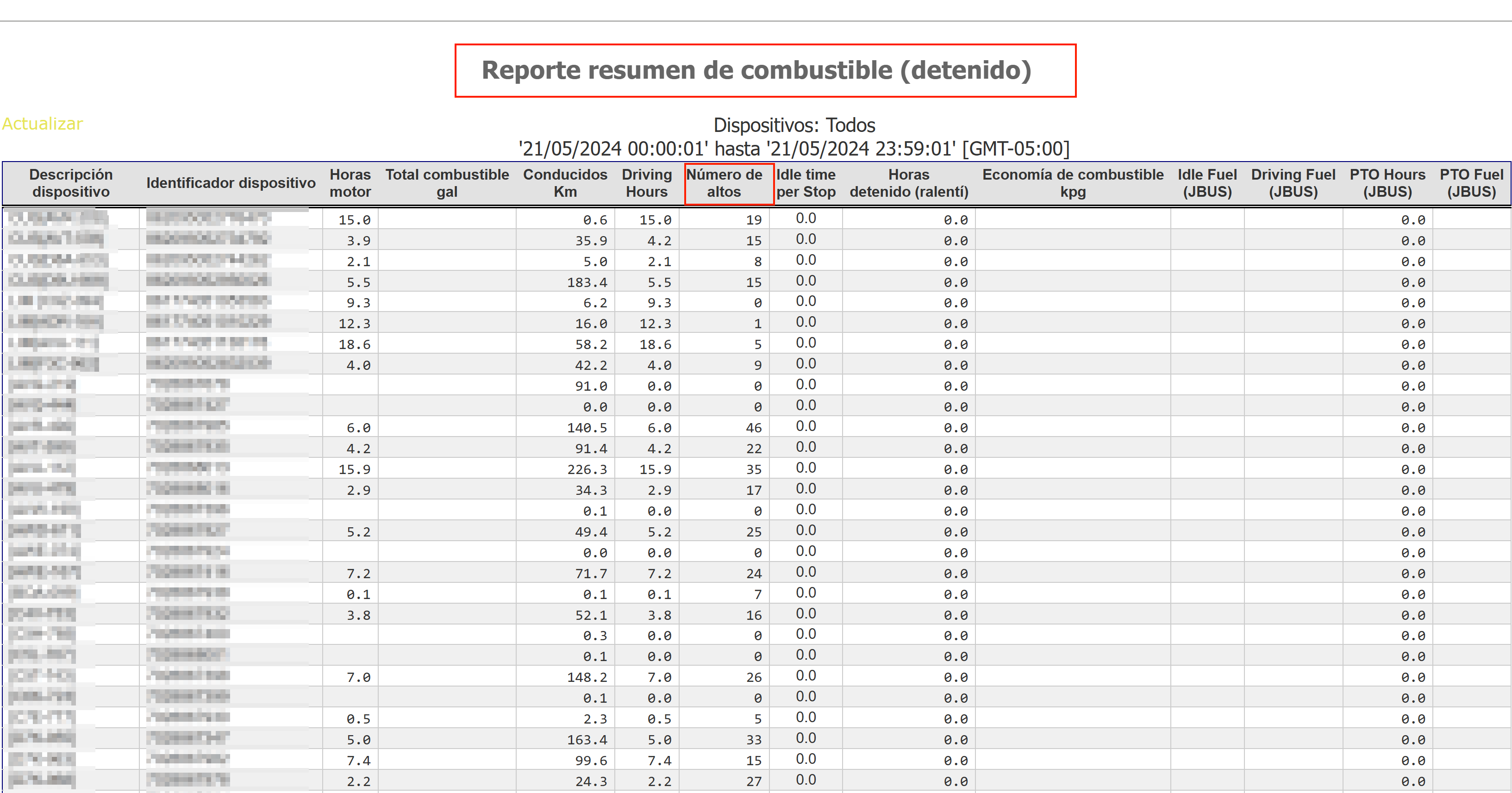
Task: Click the Identificador dispositivo column header
Action: coord(231,183)
